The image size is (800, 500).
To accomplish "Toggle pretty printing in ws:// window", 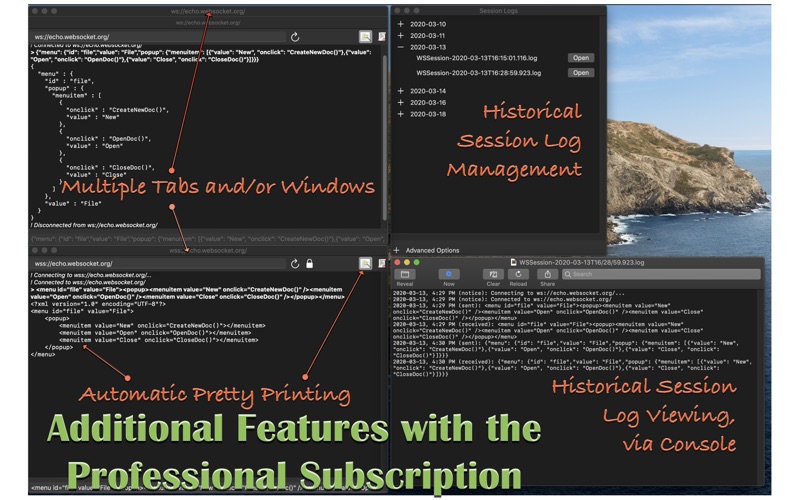I will point(365,36).
